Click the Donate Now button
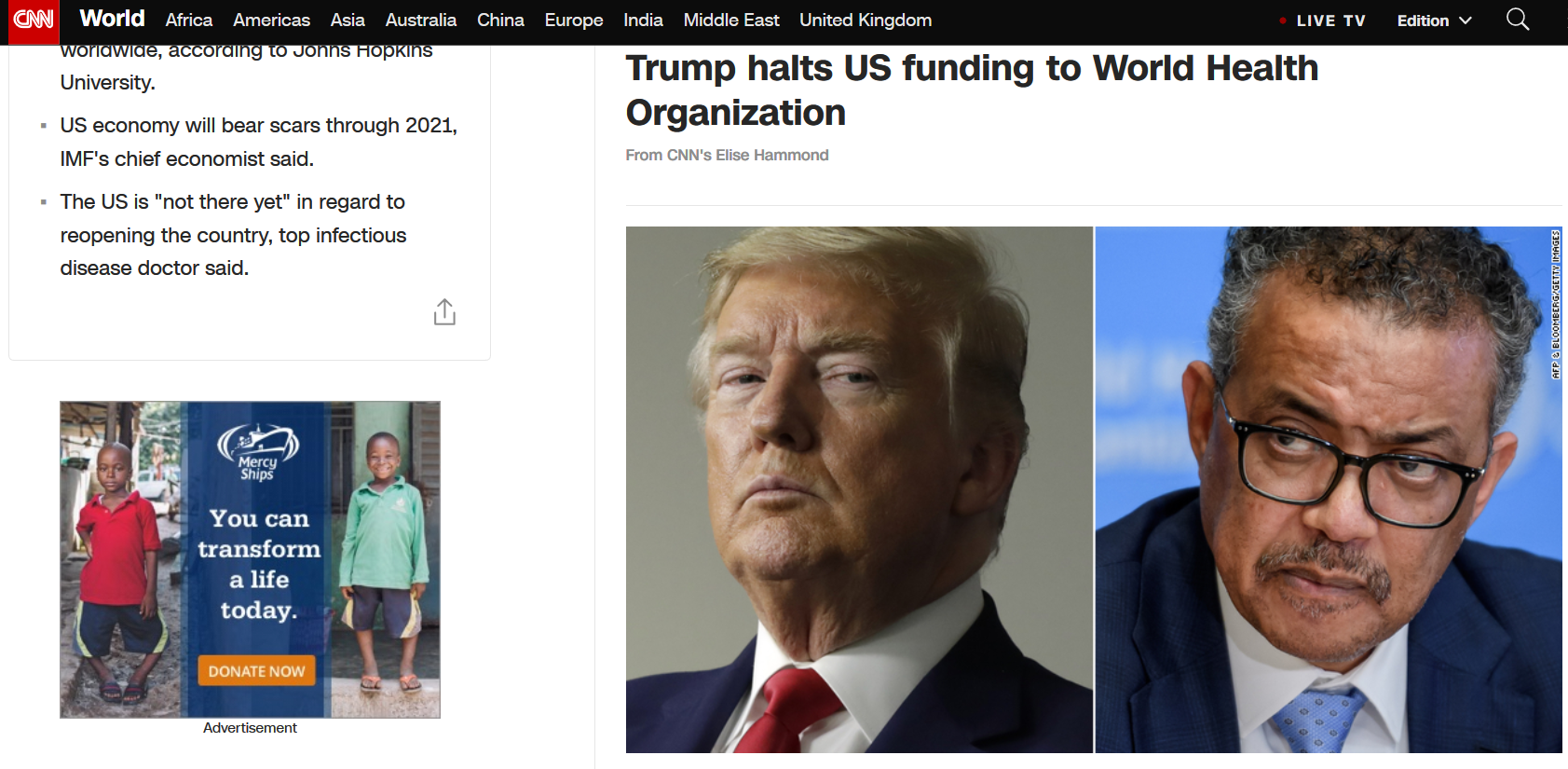The width and height of the screenshot is (1568, 769). pyautogui.click(x=256, y=671)
